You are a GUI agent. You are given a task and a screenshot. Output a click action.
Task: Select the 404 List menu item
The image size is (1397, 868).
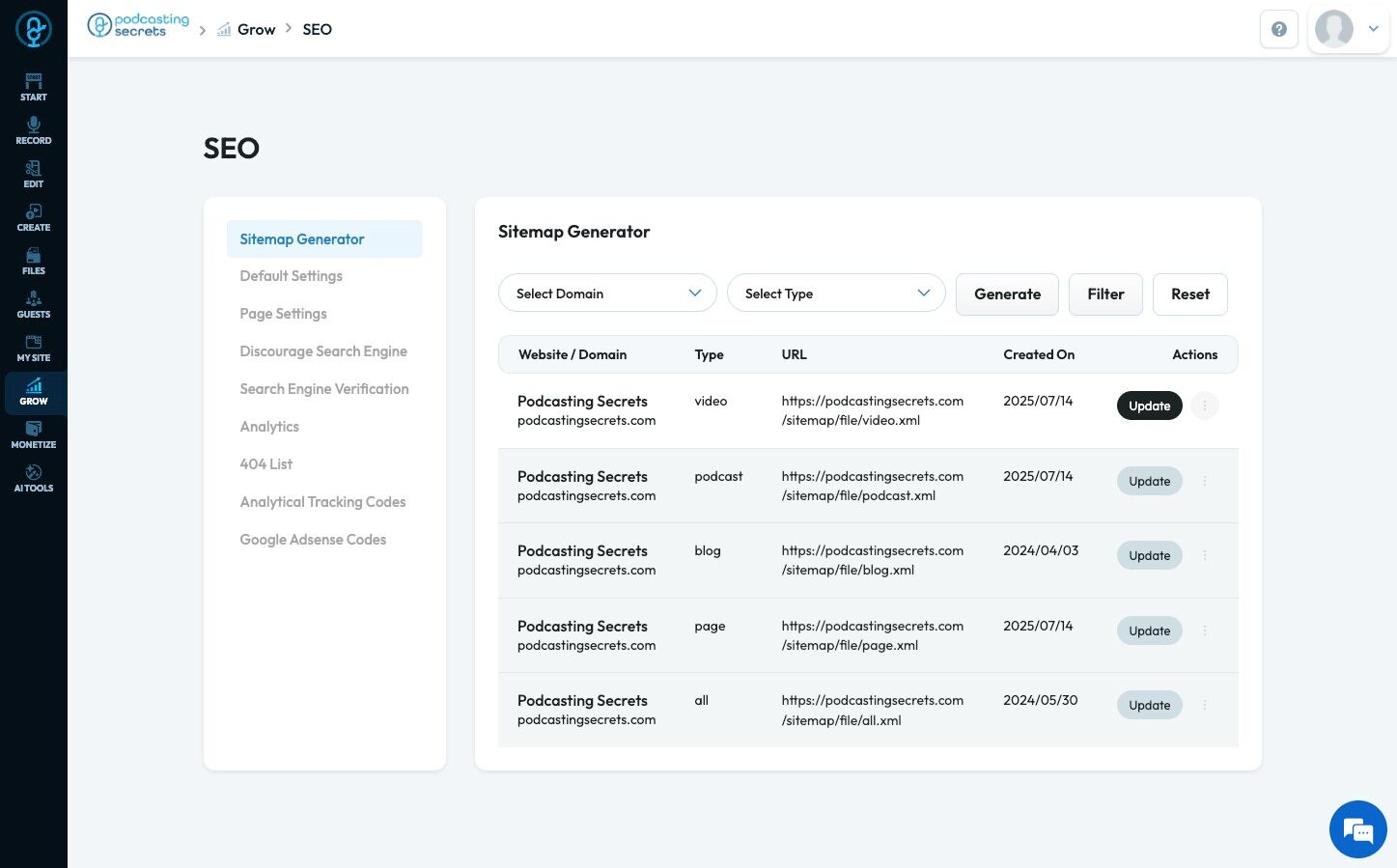coord(266,464)
